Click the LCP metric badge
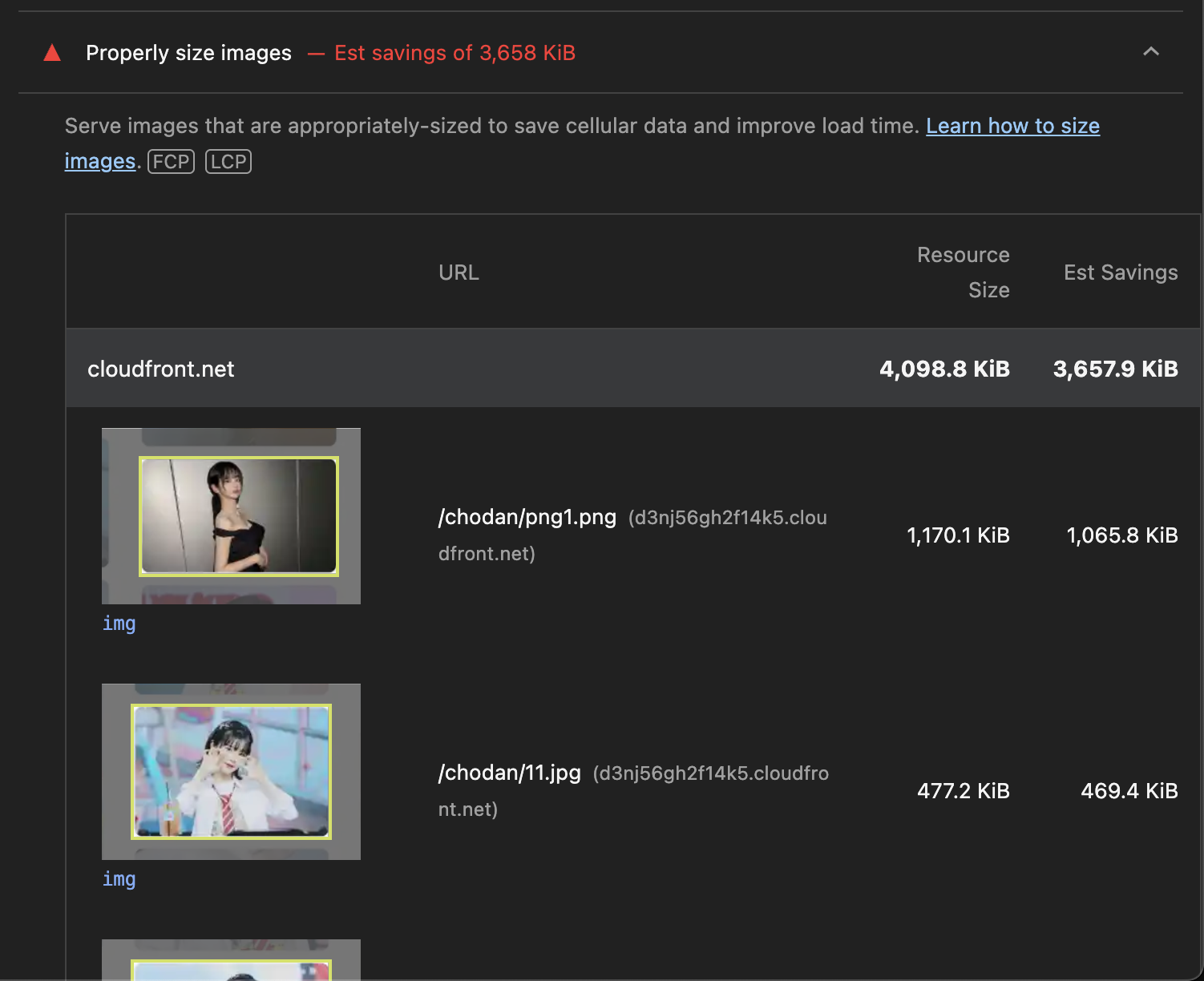1204x981 pixels. tap(228, 162)
